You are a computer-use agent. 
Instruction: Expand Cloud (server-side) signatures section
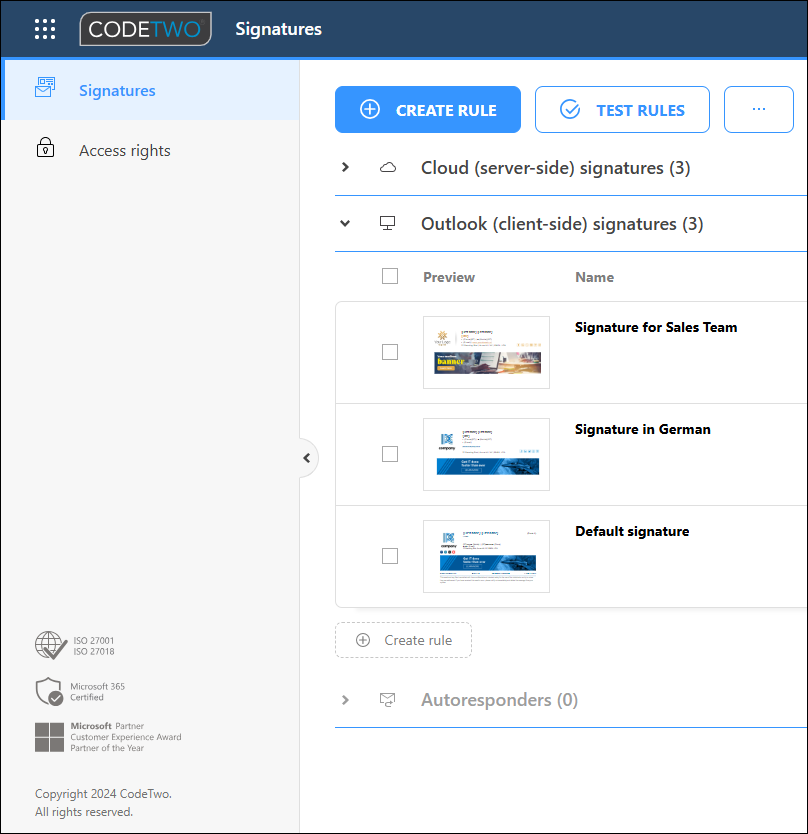pos(345,168)
